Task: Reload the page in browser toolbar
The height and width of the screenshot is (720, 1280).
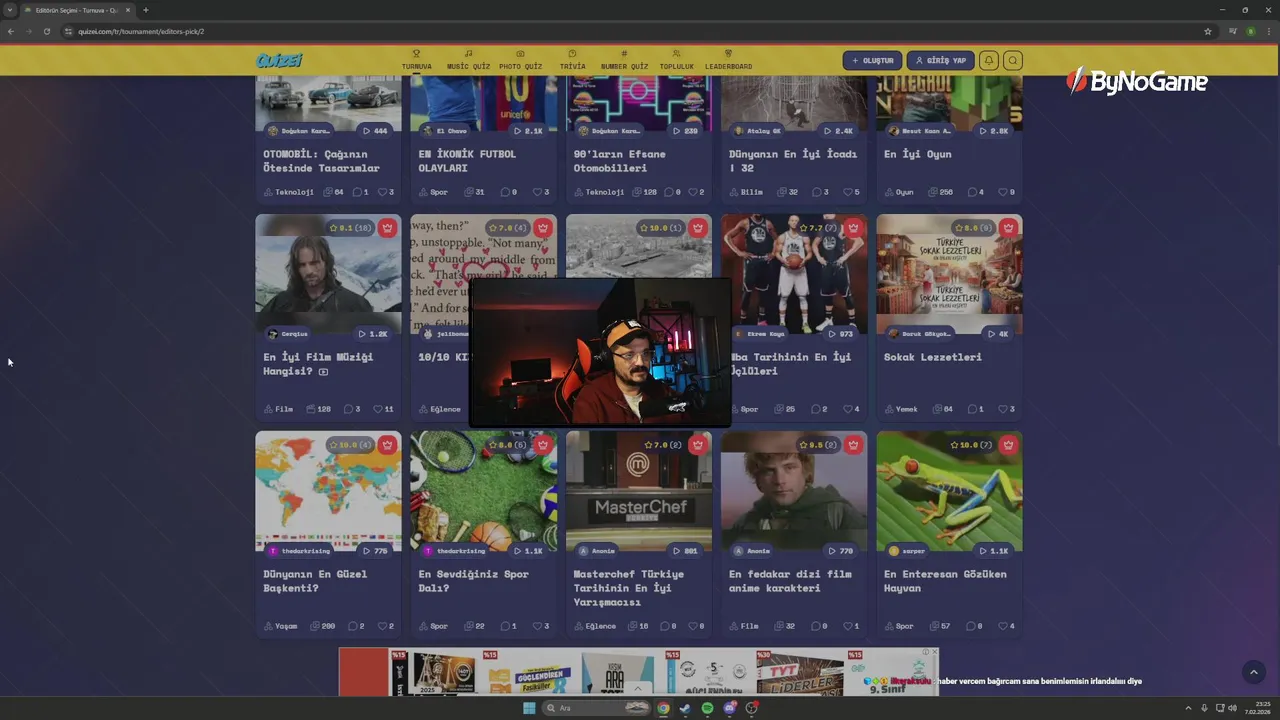Action: pyautogui.click(x=46, y=31)
